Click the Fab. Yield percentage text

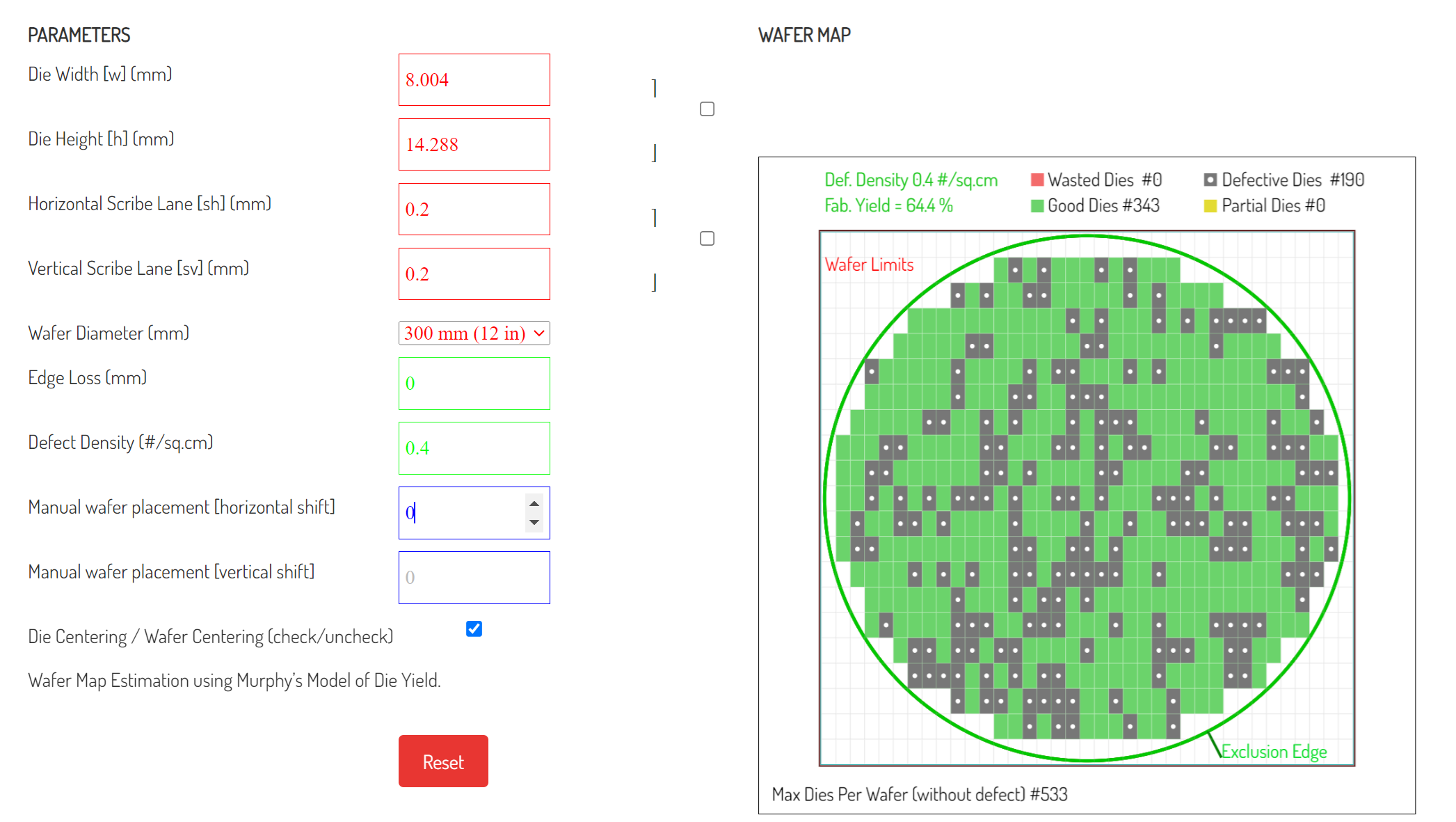click(x=889, y=205)
